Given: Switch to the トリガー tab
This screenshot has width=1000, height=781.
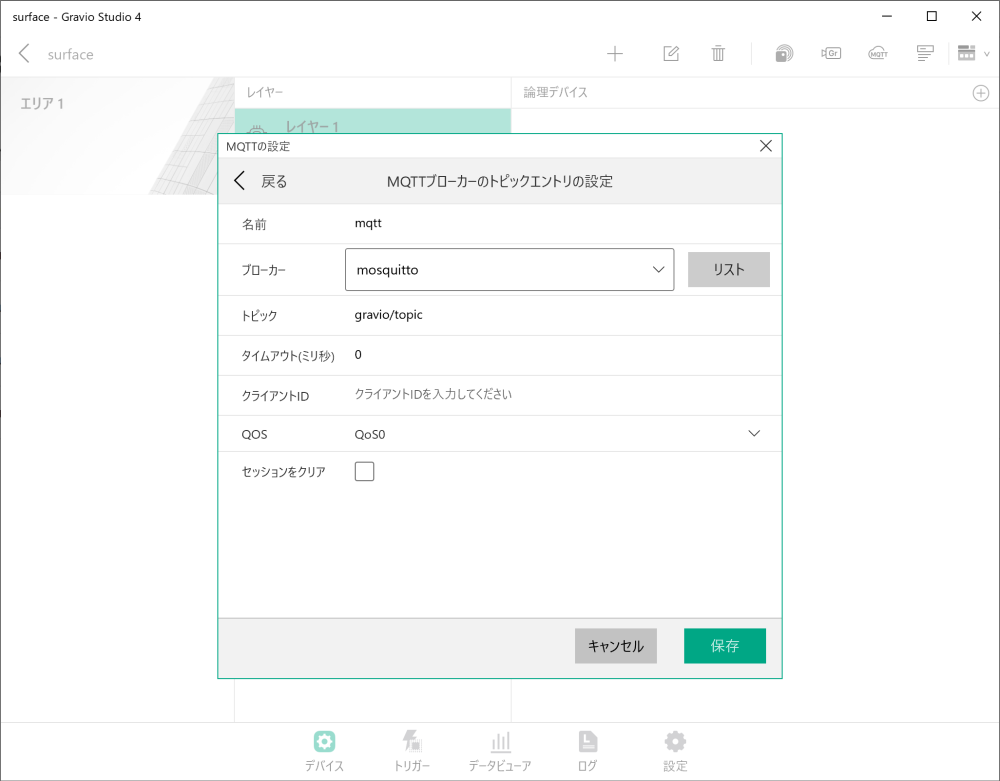Looking at the screenshot, I should point(412,750).
